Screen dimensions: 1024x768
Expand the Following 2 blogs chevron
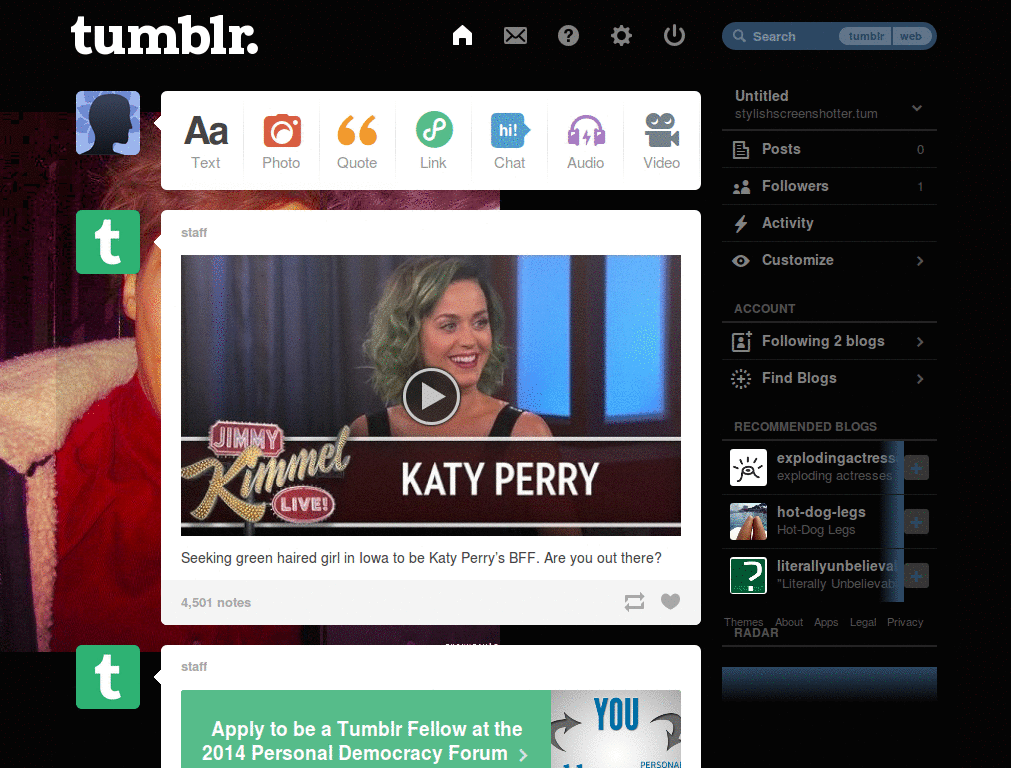(920, 342)
